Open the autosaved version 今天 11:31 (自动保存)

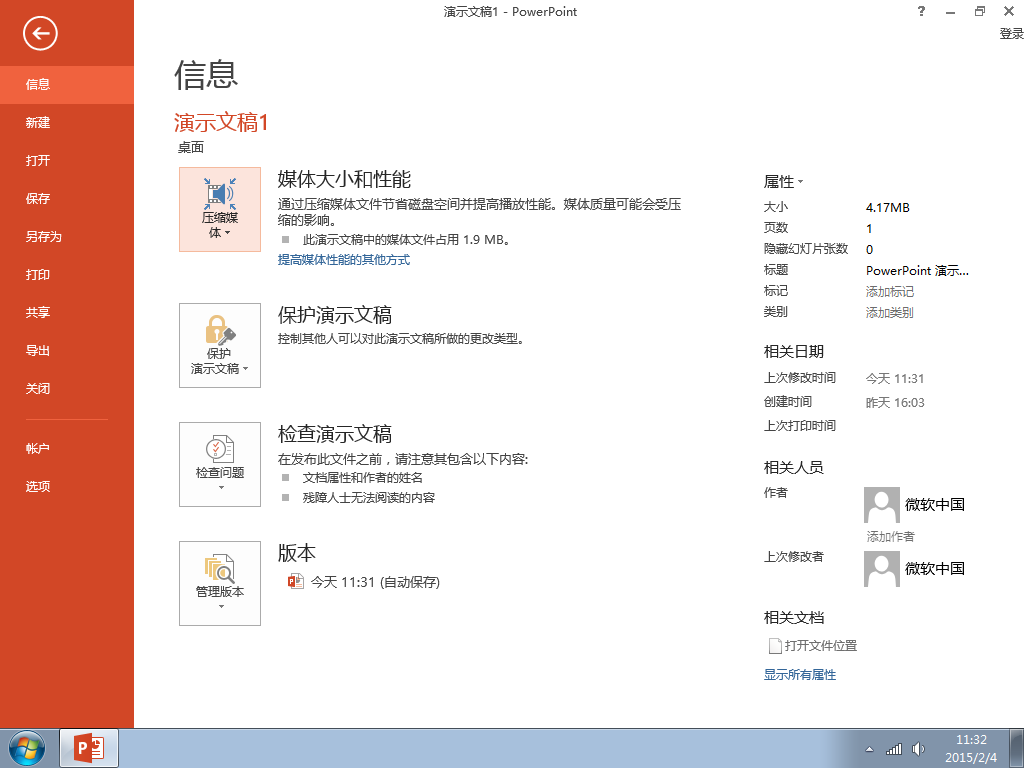pyautogui.click(x=375, y=582)
